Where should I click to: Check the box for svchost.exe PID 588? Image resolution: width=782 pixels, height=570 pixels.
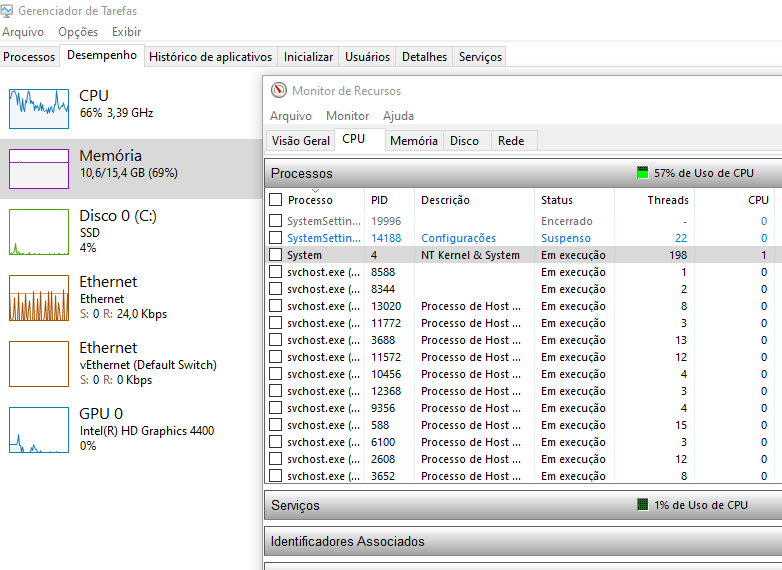coord(275,425)
